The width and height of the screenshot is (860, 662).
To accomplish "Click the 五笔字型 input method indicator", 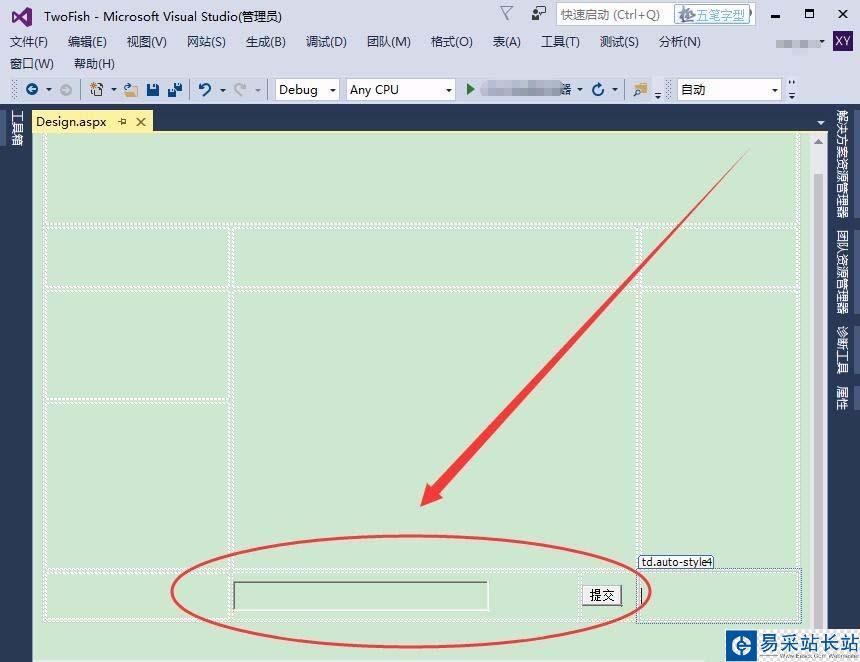I will pos(714,15).
